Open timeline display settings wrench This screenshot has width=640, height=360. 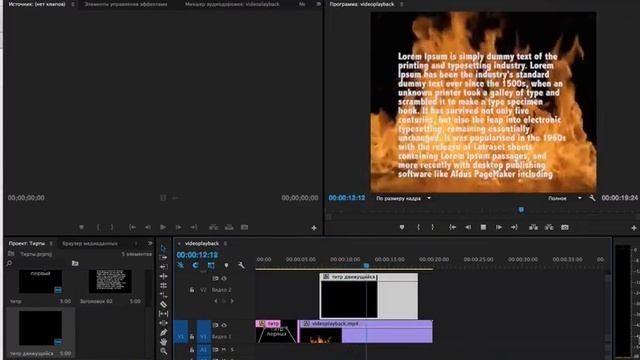(241, 265)
